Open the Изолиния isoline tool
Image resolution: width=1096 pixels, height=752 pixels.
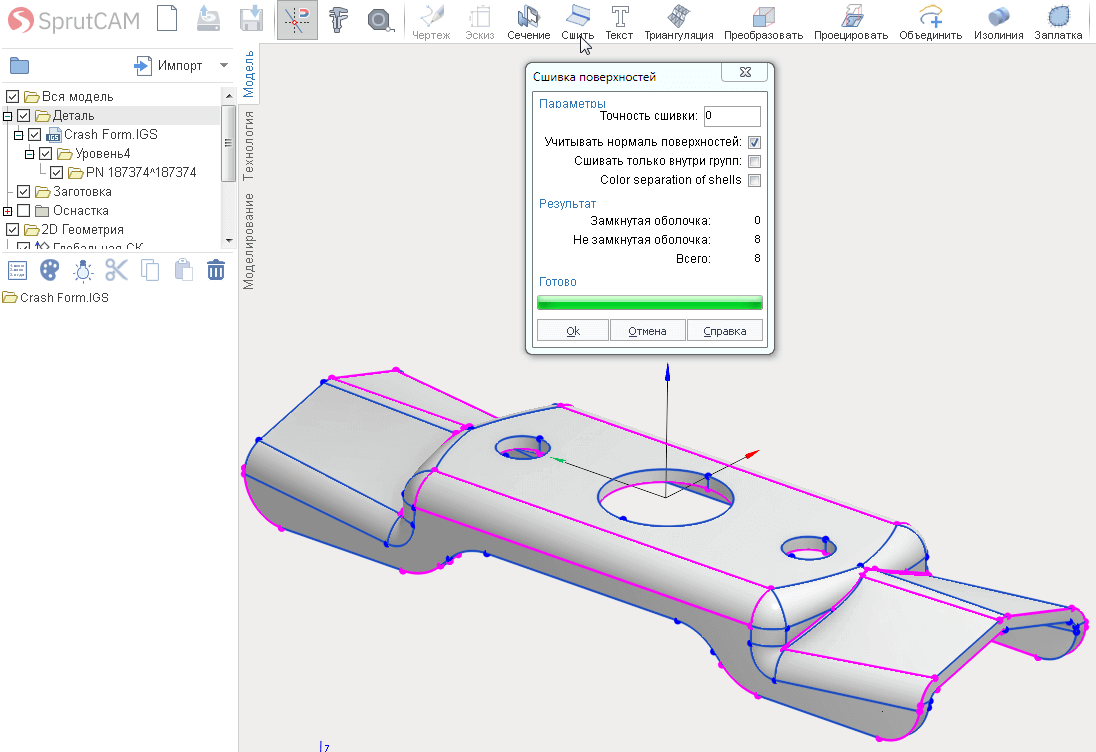(x=999, y=23)
